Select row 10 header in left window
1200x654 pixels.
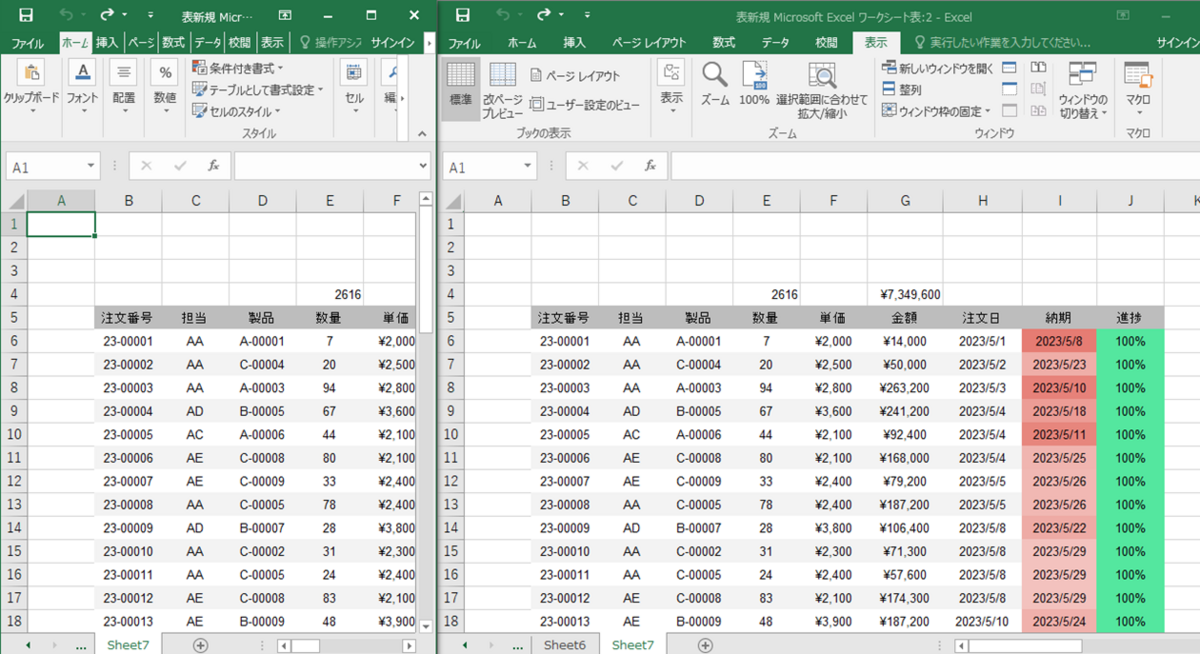14,434
